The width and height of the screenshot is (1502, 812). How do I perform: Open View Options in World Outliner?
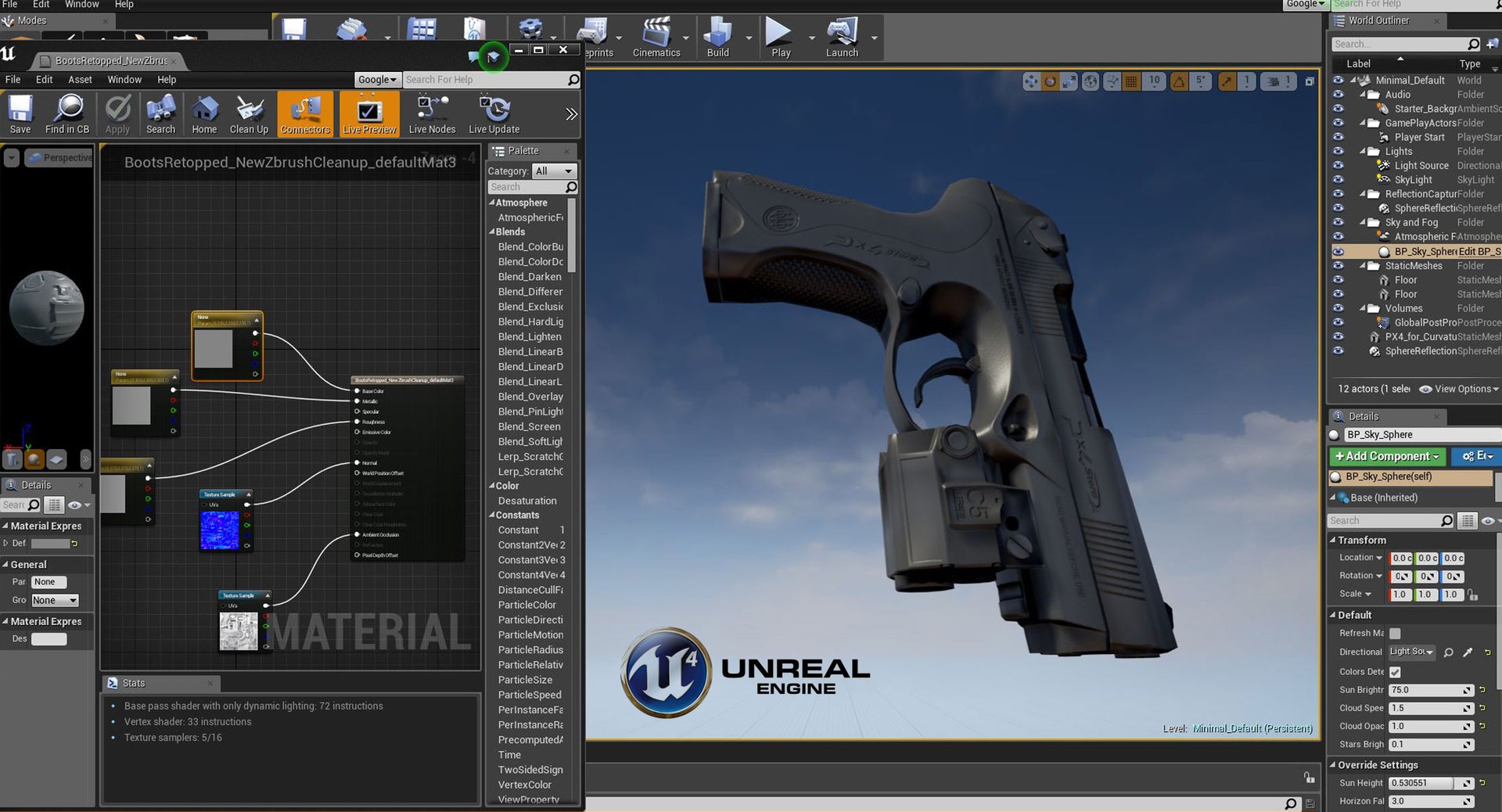(1459, 389)
